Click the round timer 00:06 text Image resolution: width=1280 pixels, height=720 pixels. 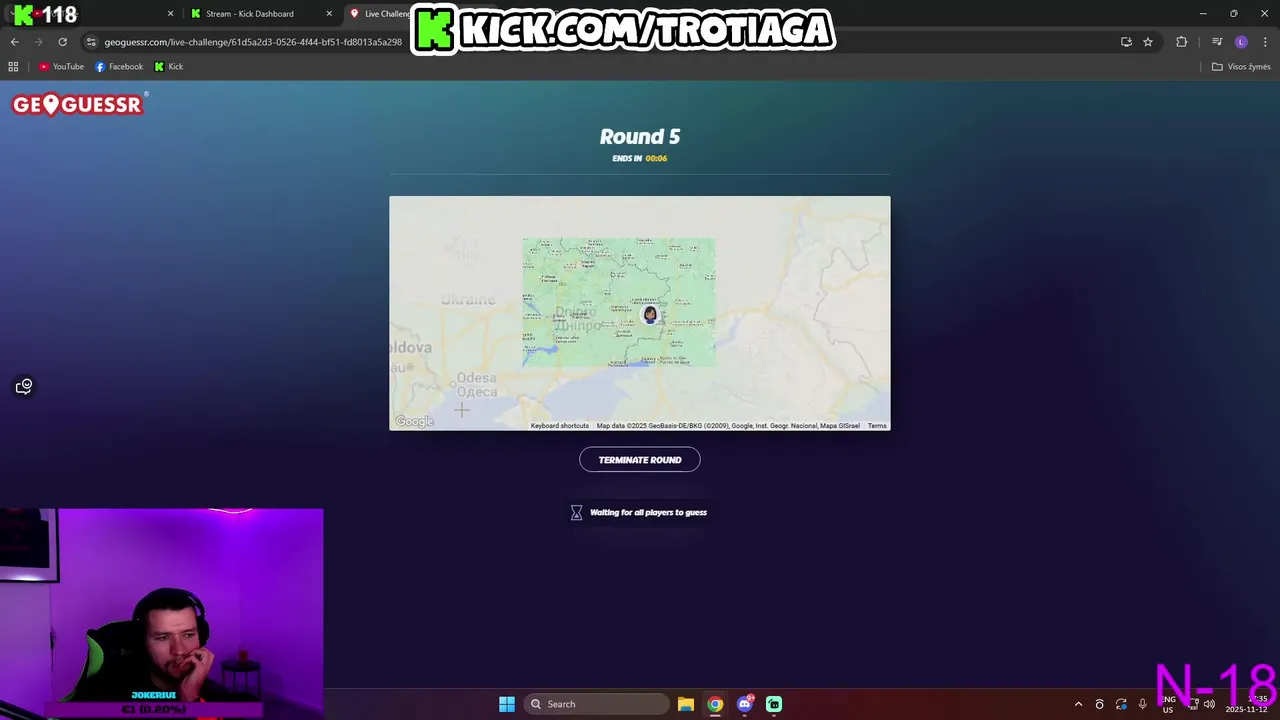pyautogui.click(x=656, y=158)
